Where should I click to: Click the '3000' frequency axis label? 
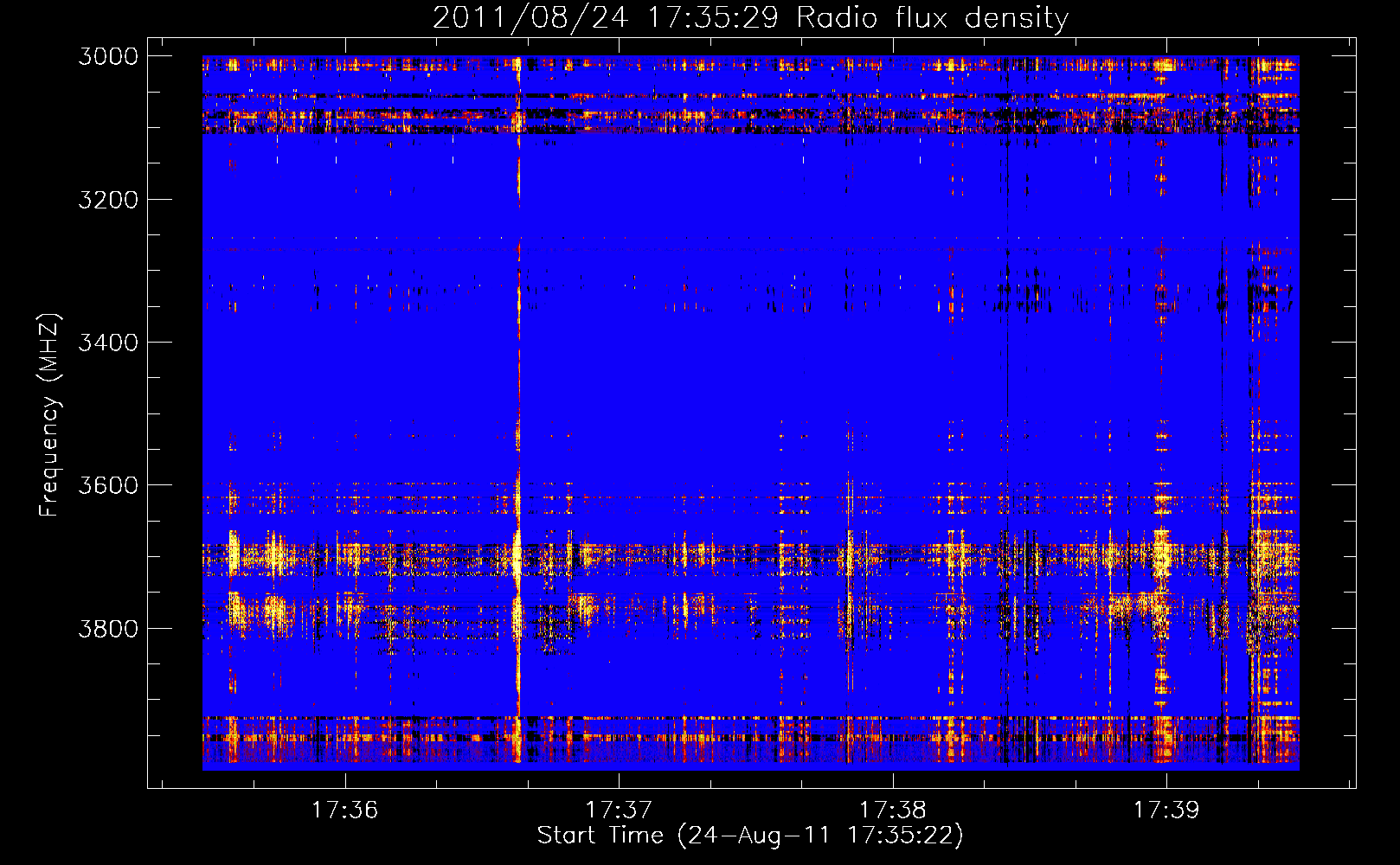click(x=108, y=56)
